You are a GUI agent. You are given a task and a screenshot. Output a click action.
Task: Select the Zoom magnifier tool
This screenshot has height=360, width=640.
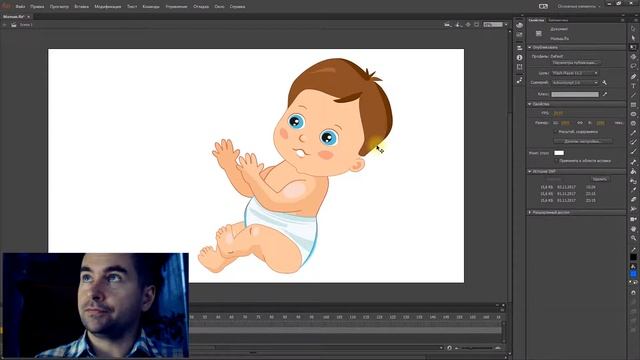(x=633, y=238)
